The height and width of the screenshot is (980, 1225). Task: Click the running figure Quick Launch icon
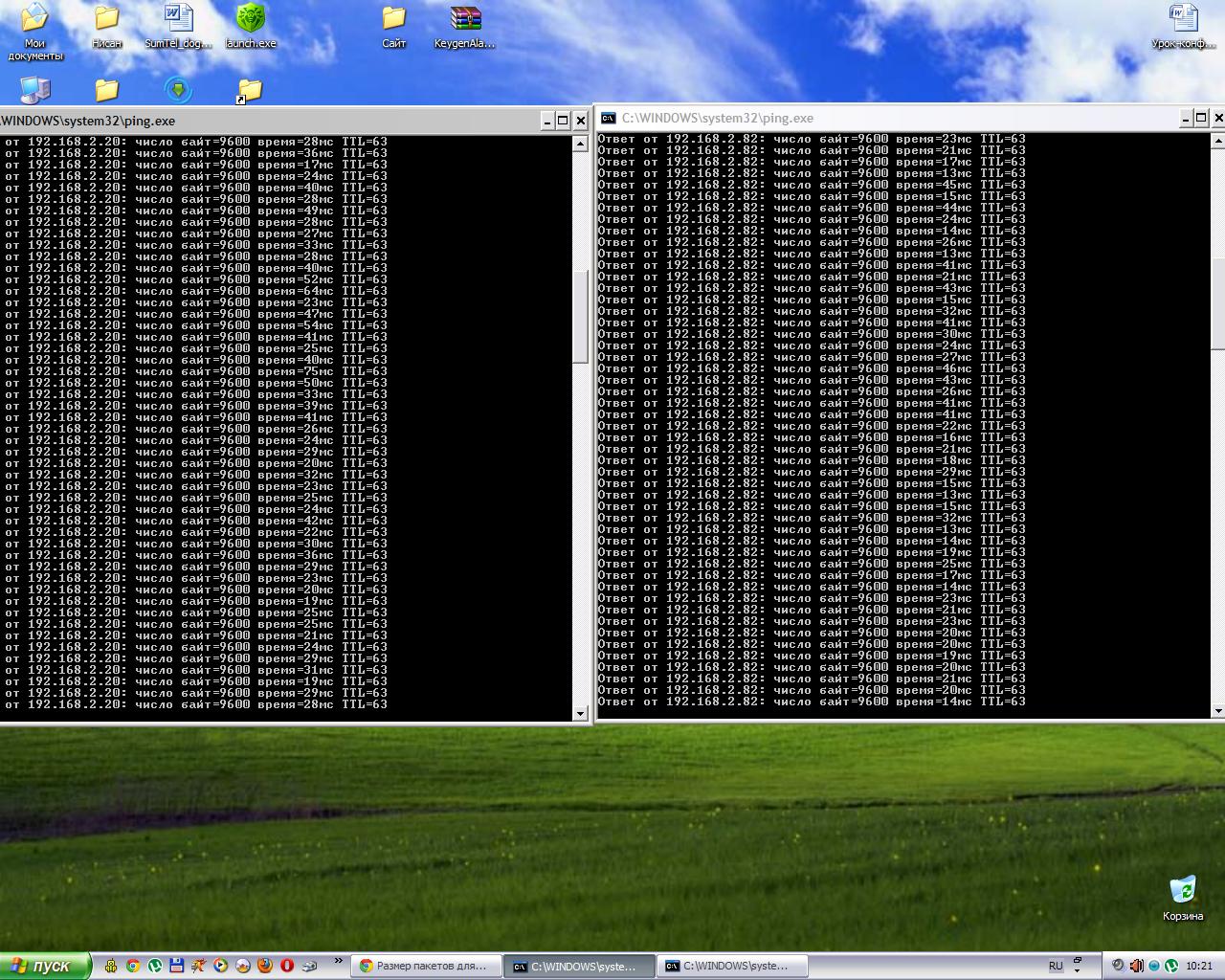[198, 966]
